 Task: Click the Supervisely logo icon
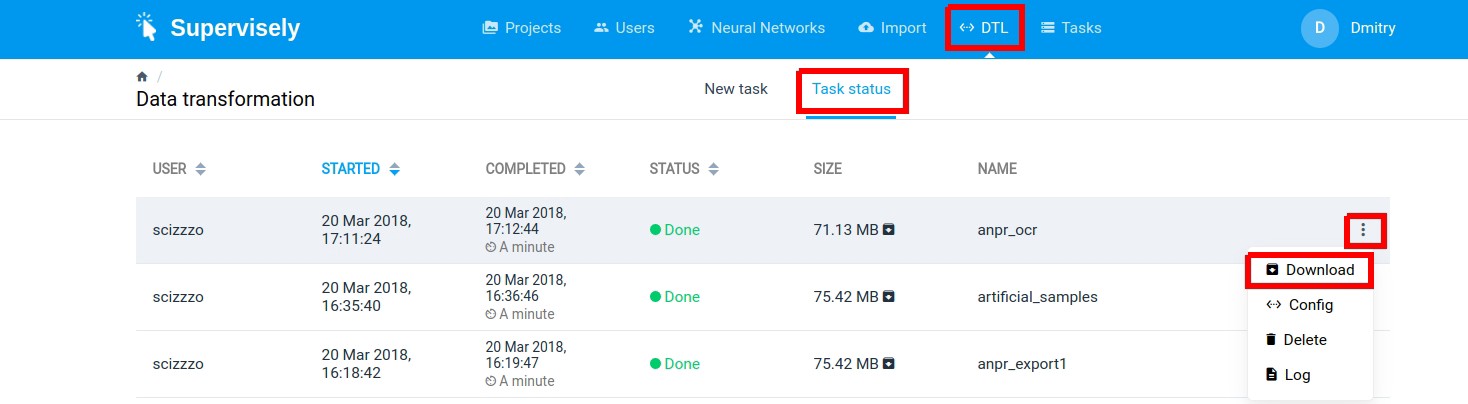point(147,28)
